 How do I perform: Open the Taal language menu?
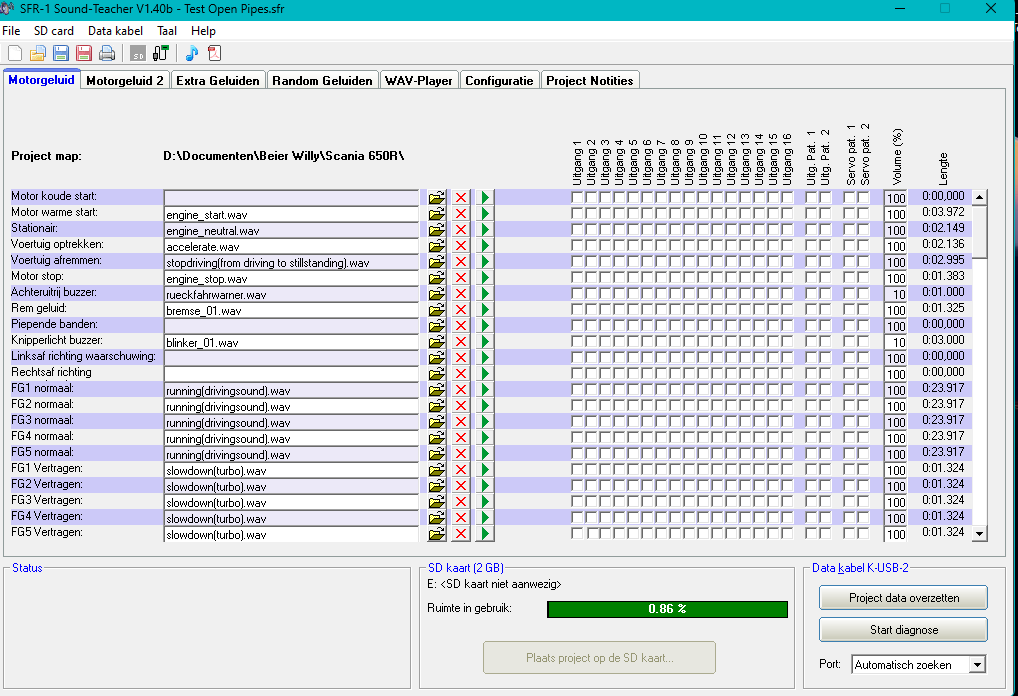pyautogui.click(x=167, y=31)
